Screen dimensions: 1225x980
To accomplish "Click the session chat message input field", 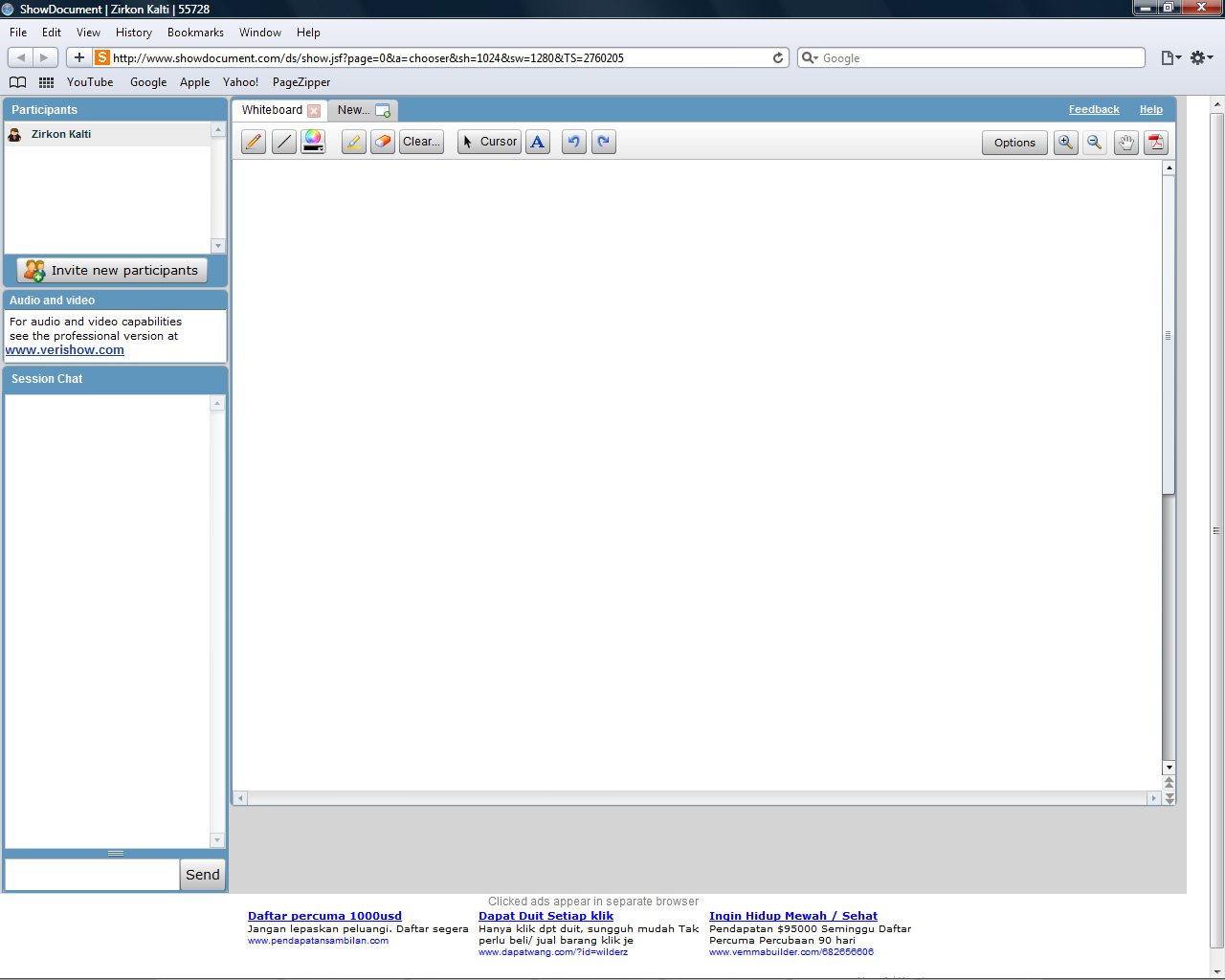I will (92, 875).
